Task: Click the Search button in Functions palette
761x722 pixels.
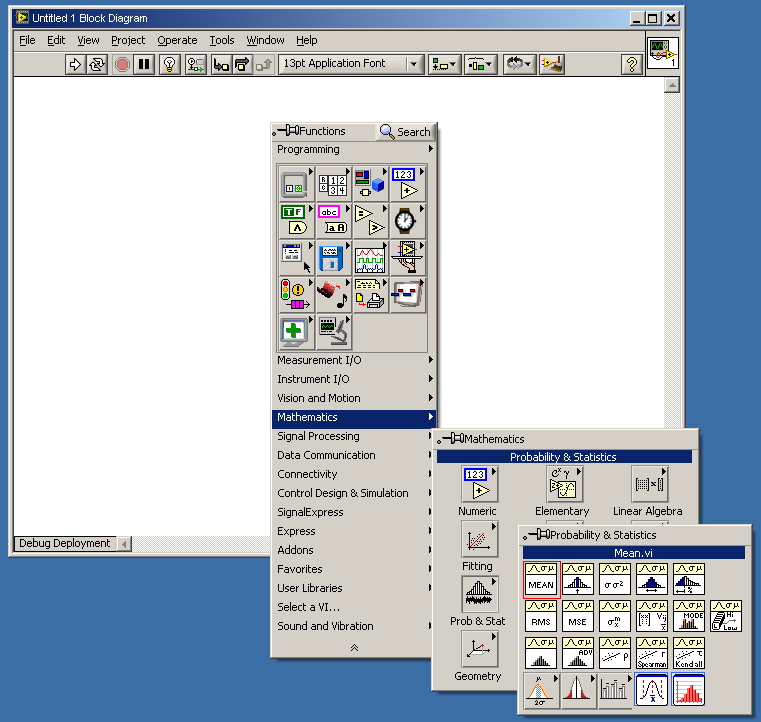Action: [405, 132]
